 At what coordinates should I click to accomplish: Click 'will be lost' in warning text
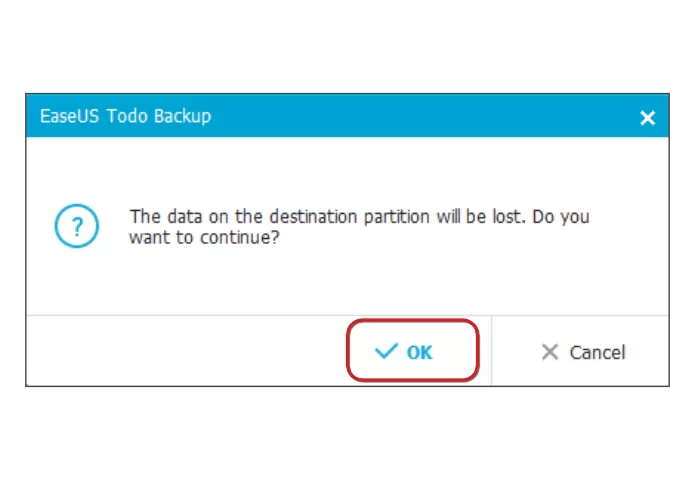click(486, 217)
